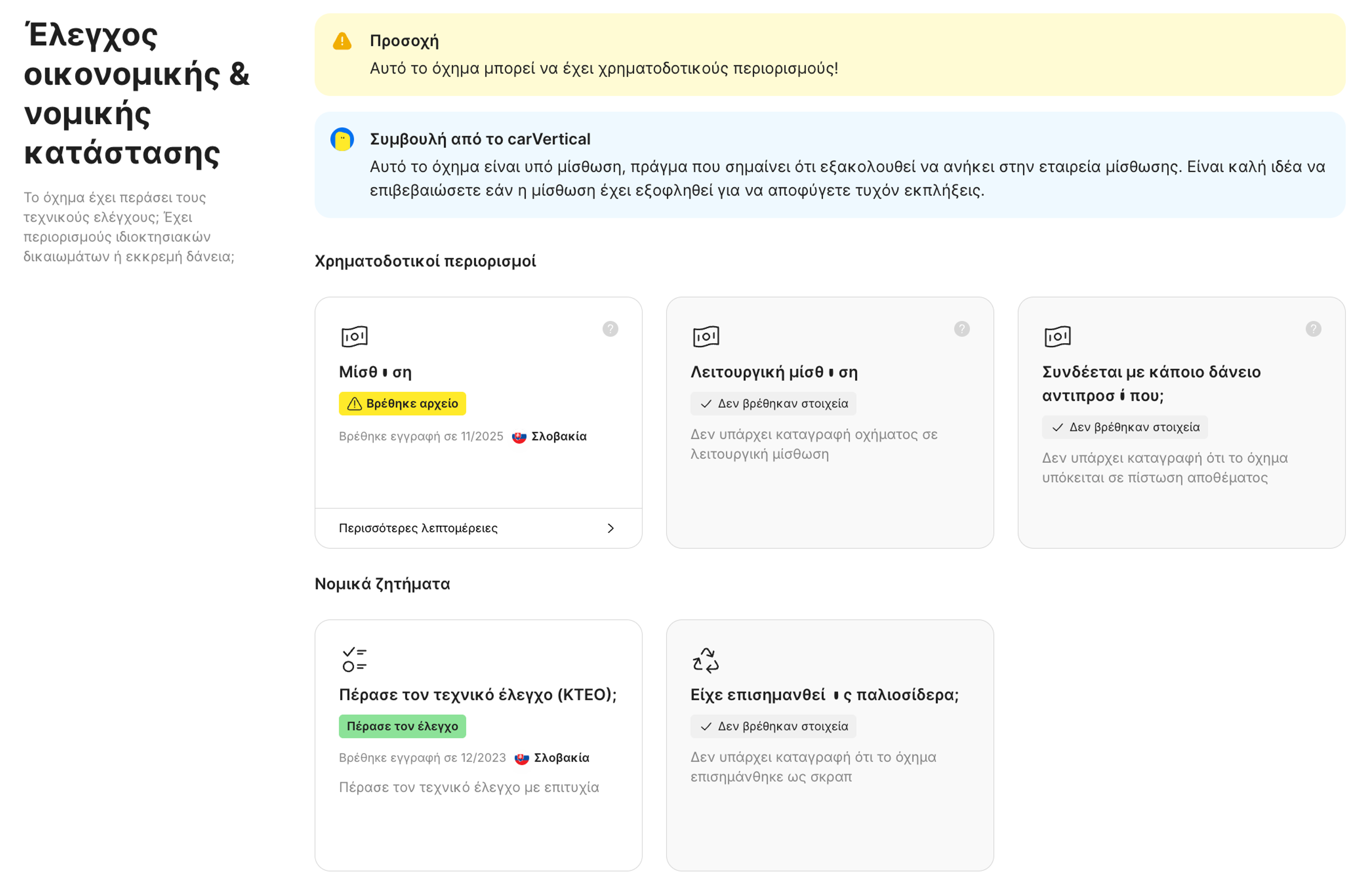1372x883 pixels.
Task: Click money icon on Λειτουργική μίσθωση card
Action: pyautogui.click(x=706, y=337)
